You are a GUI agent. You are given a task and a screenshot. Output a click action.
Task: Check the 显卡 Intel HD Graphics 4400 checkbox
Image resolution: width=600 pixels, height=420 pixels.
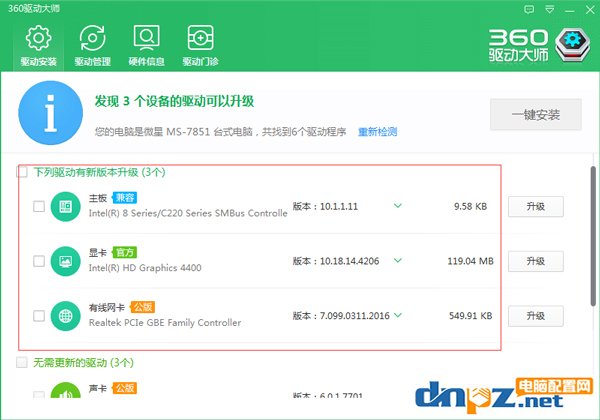click(x=39, y=261)
